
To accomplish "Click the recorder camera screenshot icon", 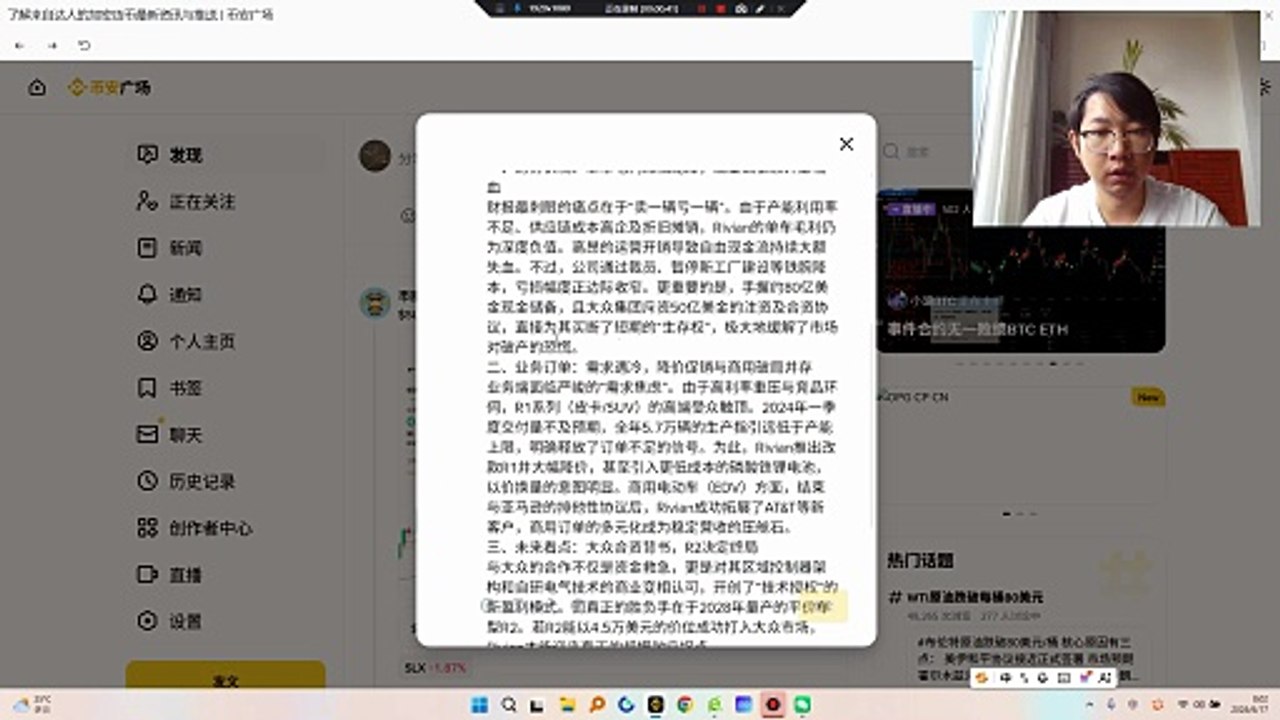I will tap(741, 8).
